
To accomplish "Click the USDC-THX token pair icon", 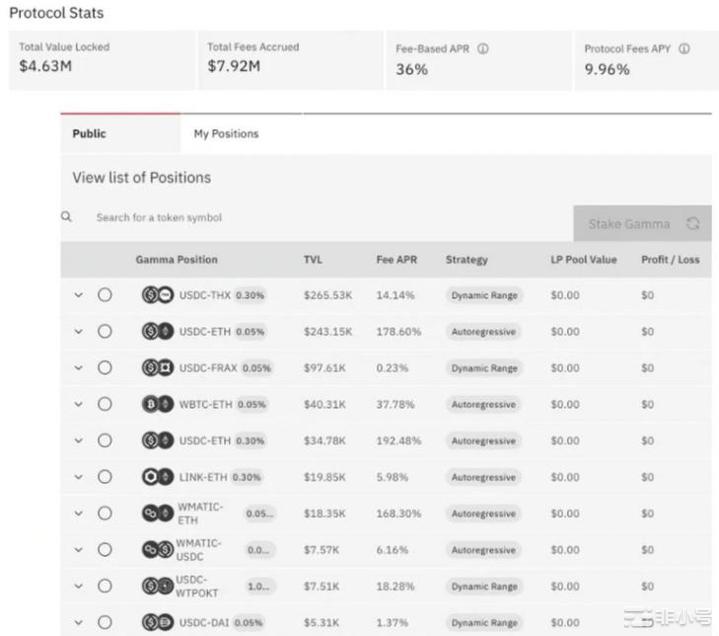I will click(x=157, y=295).
